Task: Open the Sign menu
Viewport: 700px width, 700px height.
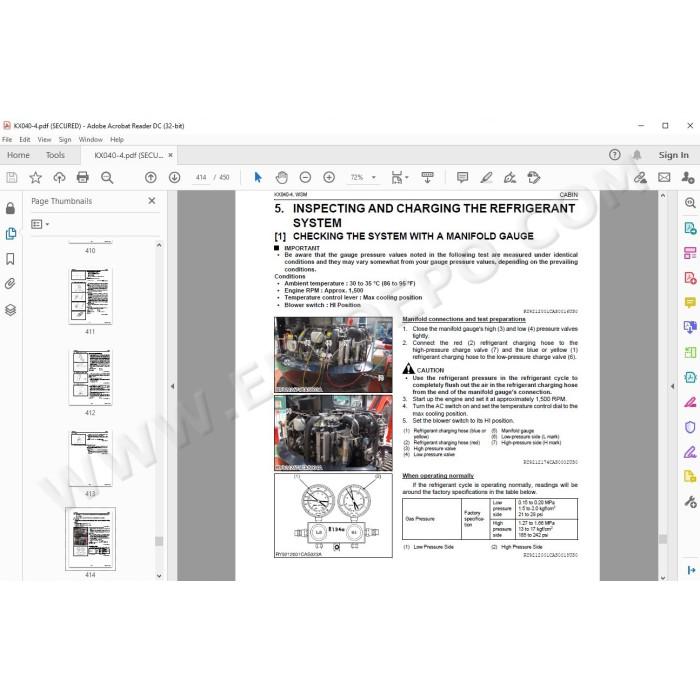Action: click(65, 139)
